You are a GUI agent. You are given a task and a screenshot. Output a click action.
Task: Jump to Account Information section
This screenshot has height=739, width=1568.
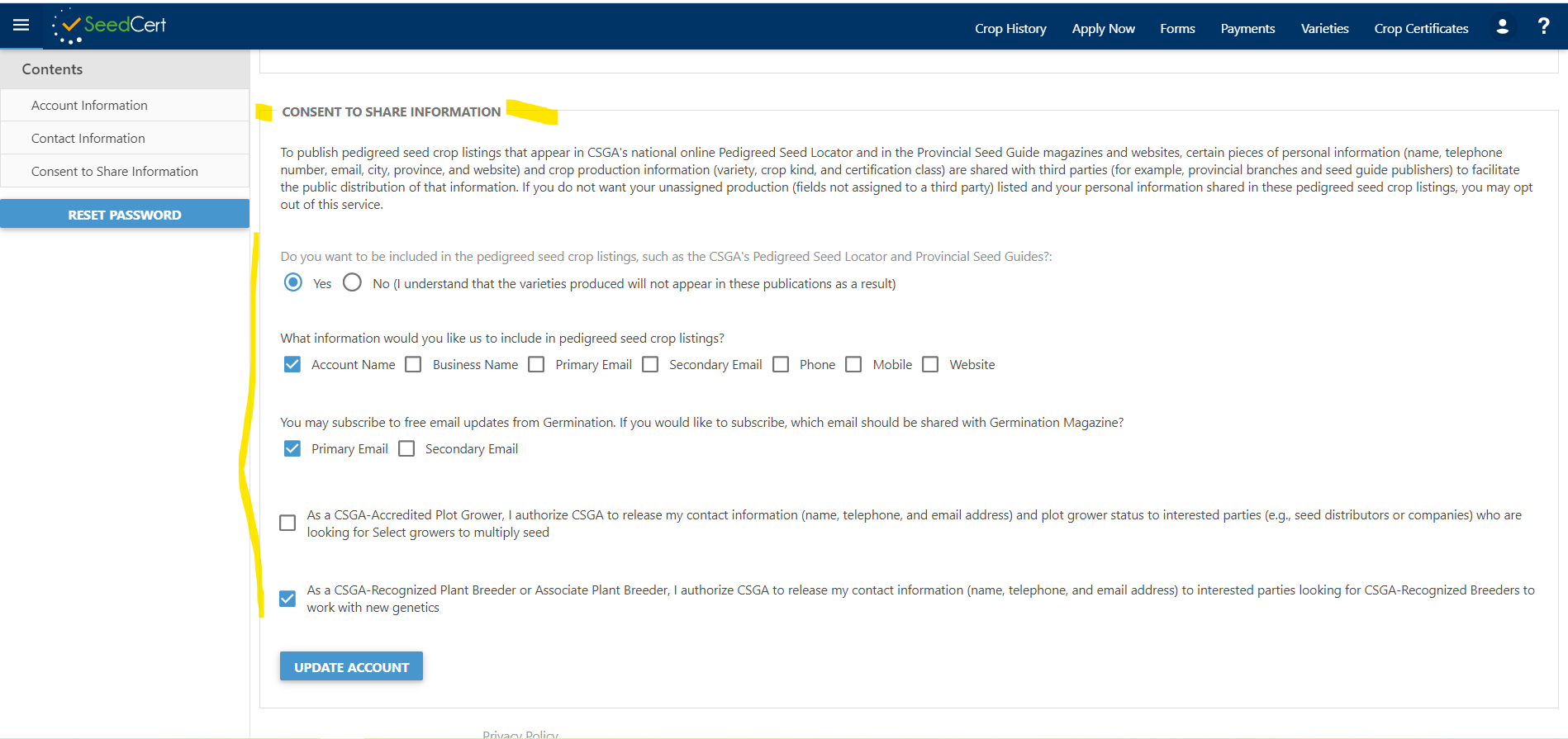pyautogui.click(x=125, y=105)
